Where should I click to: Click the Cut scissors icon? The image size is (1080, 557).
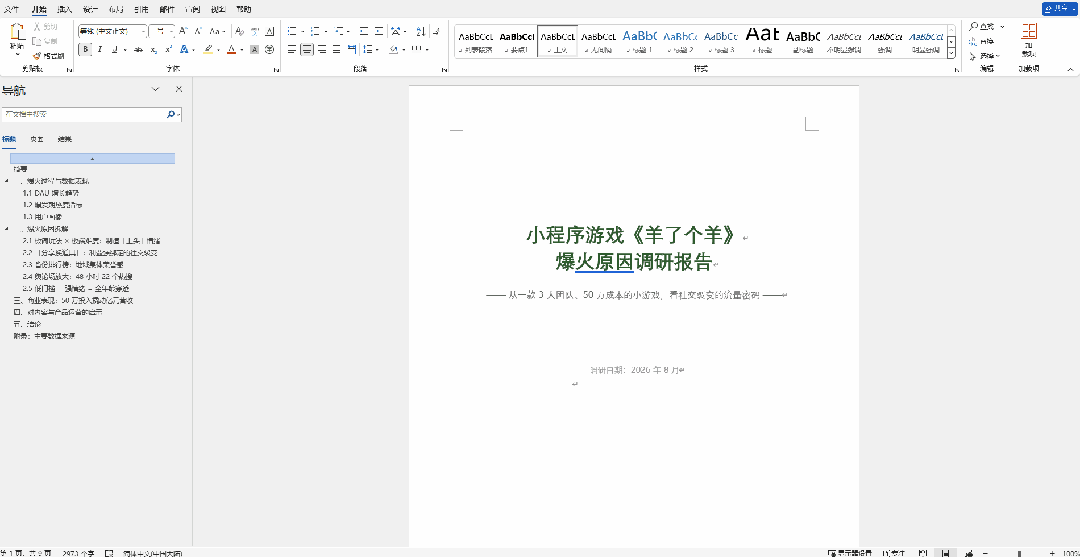coord(39,26)
